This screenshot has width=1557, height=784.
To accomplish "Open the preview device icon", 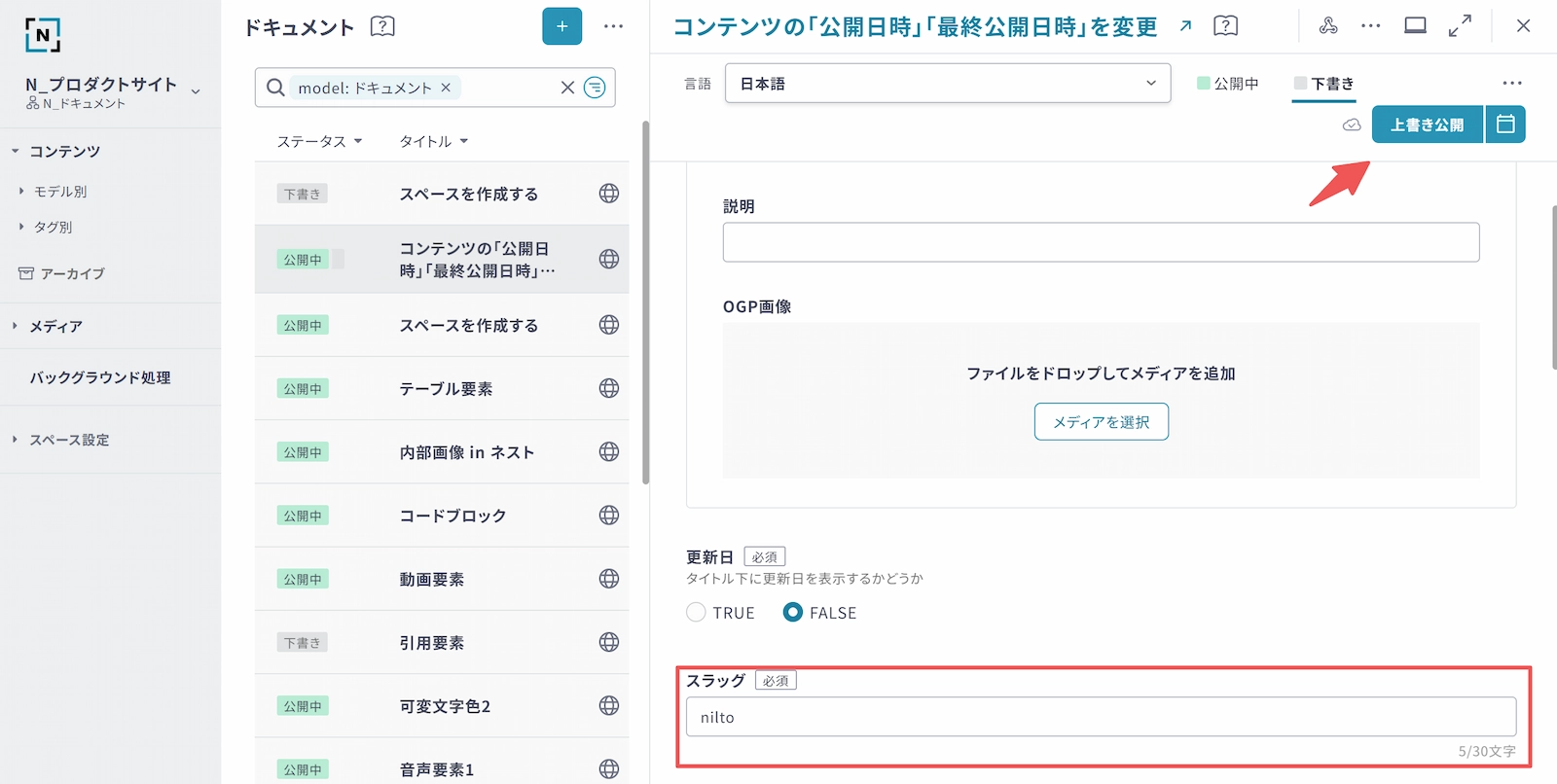I will point(1415,26).
